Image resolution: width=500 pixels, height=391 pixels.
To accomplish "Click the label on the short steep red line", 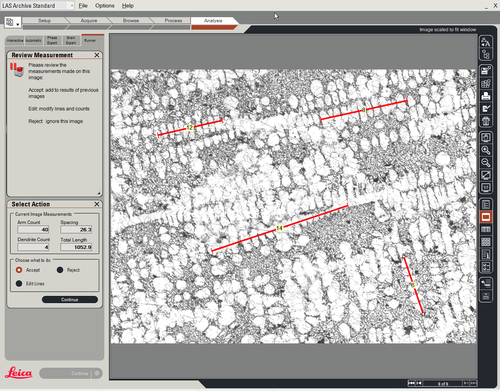I will [x=413, y=285].
